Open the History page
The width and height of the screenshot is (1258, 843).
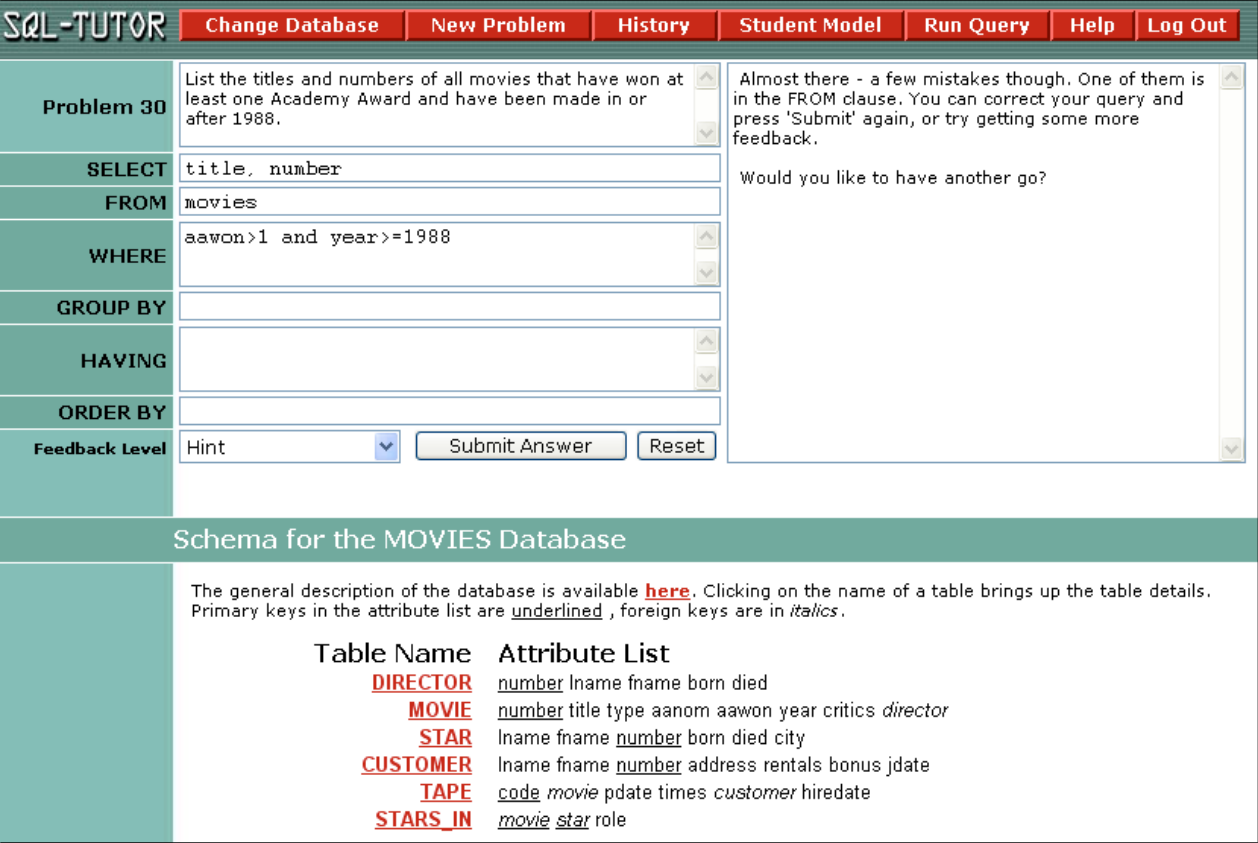point(653,26)
